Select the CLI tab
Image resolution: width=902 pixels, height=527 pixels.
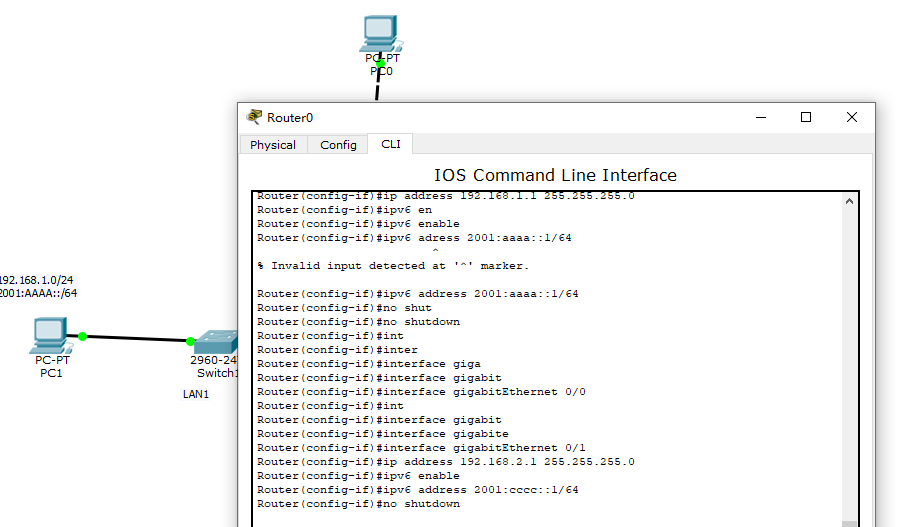click(391, 144)
